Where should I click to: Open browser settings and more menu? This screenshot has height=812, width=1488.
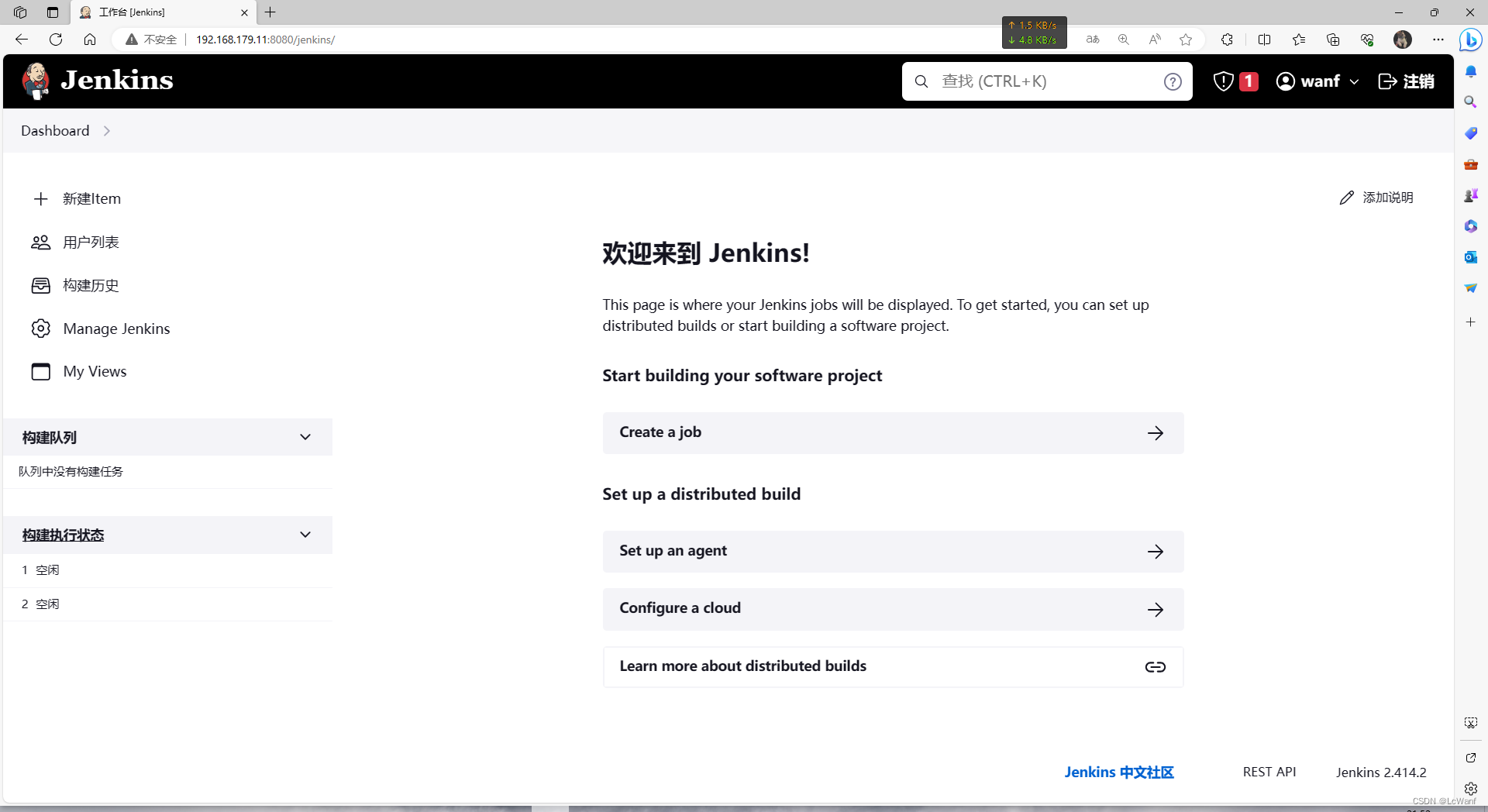[x=1438, y=40]
